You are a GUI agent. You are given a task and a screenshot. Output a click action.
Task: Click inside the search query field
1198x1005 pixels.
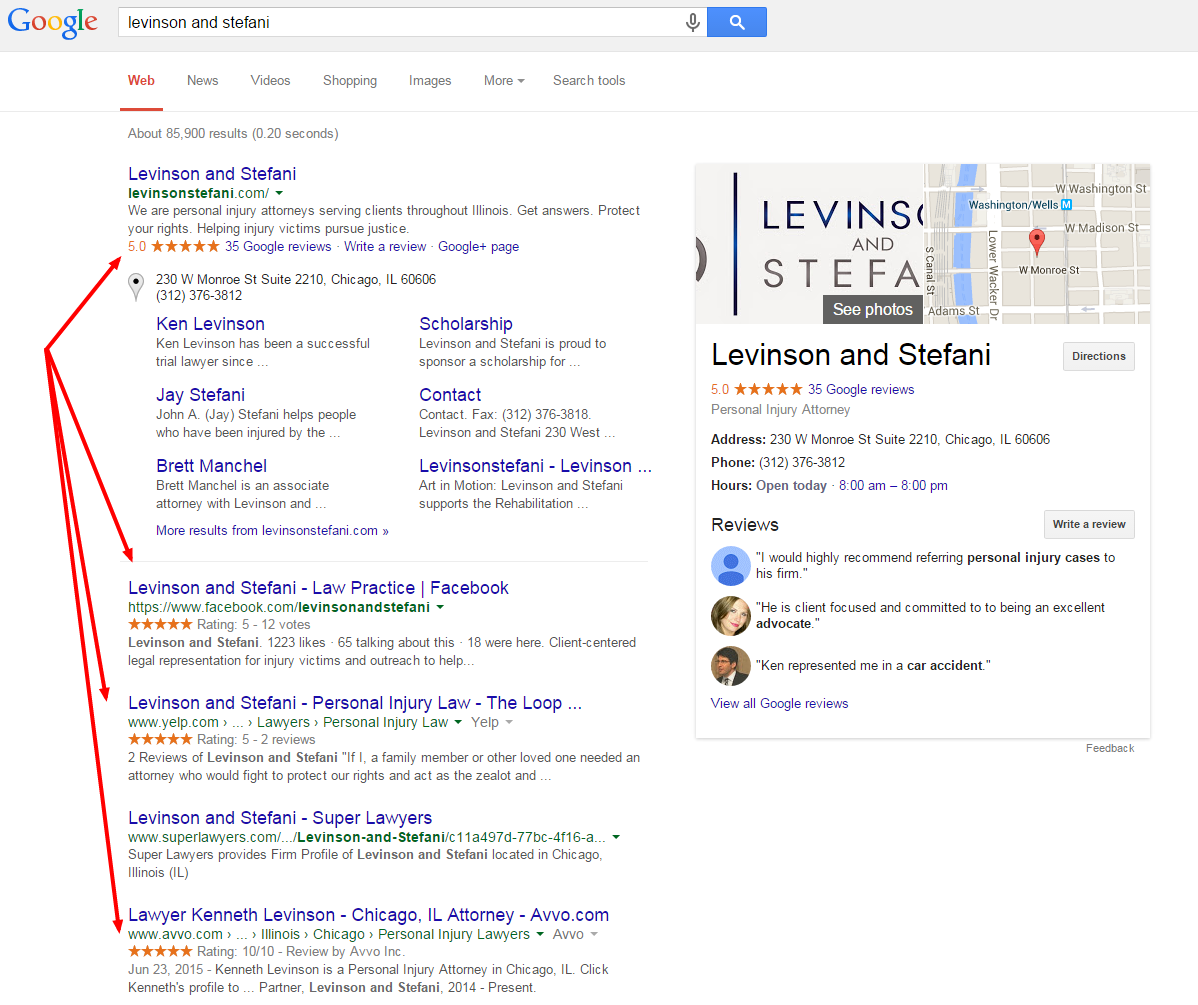(x=400, y=22)
